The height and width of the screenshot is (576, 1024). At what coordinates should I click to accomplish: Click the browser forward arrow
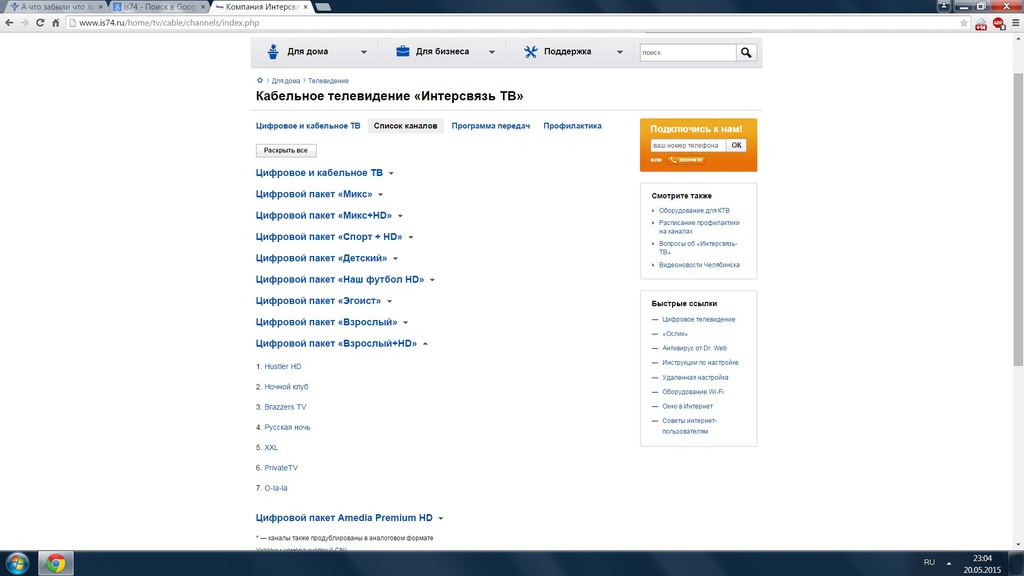tap(25, 23)
